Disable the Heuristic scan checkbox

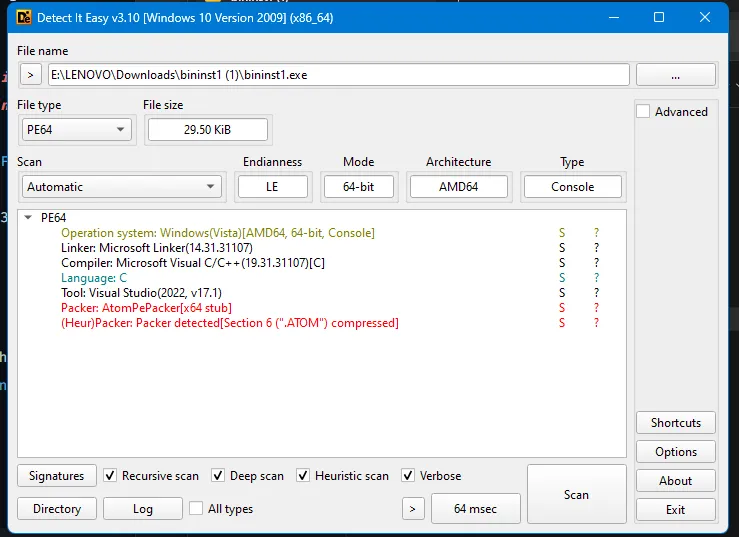(x=303, y=475)
